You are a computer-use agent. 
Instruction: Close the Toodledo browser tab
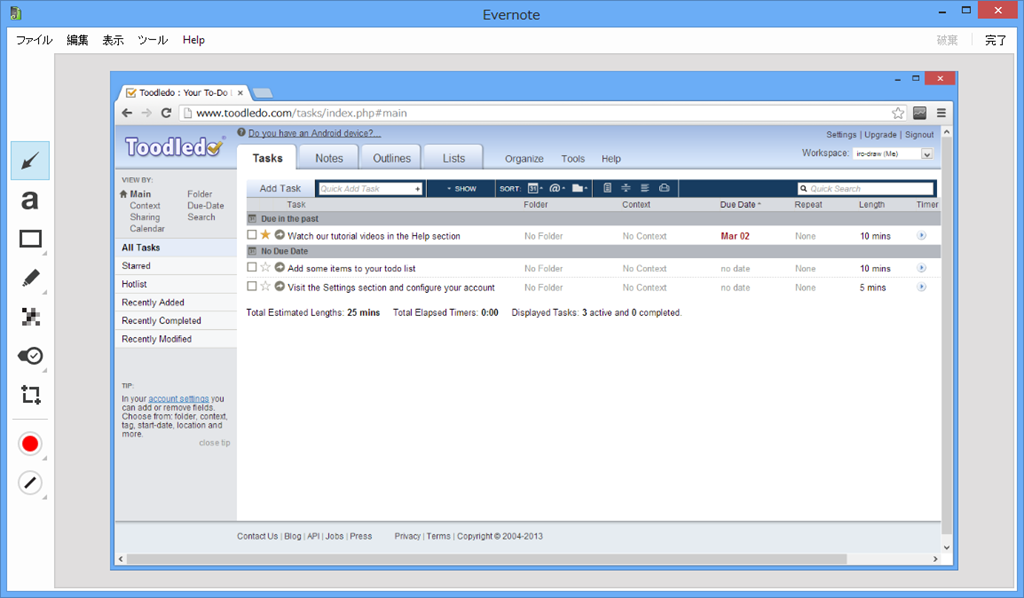click(240, 93)
